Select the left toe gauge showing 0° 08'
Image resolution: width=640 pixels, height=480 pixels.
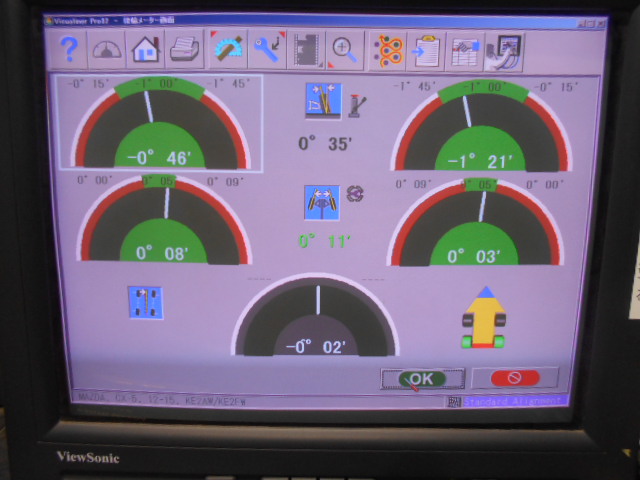click(x=164, y=219)
